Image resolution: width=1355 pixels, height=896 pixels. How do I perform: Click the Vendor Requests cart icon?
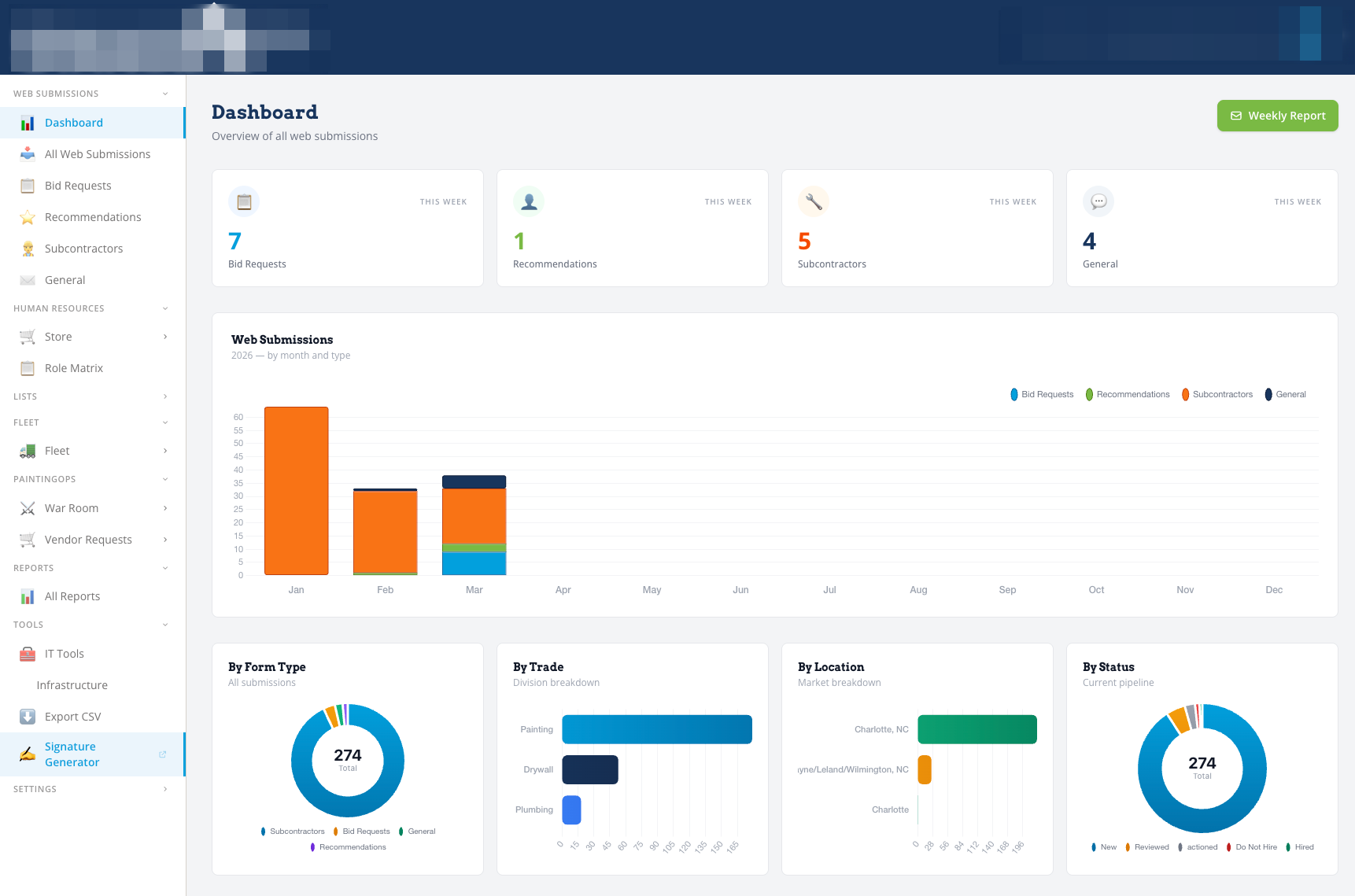pos(28,540)
